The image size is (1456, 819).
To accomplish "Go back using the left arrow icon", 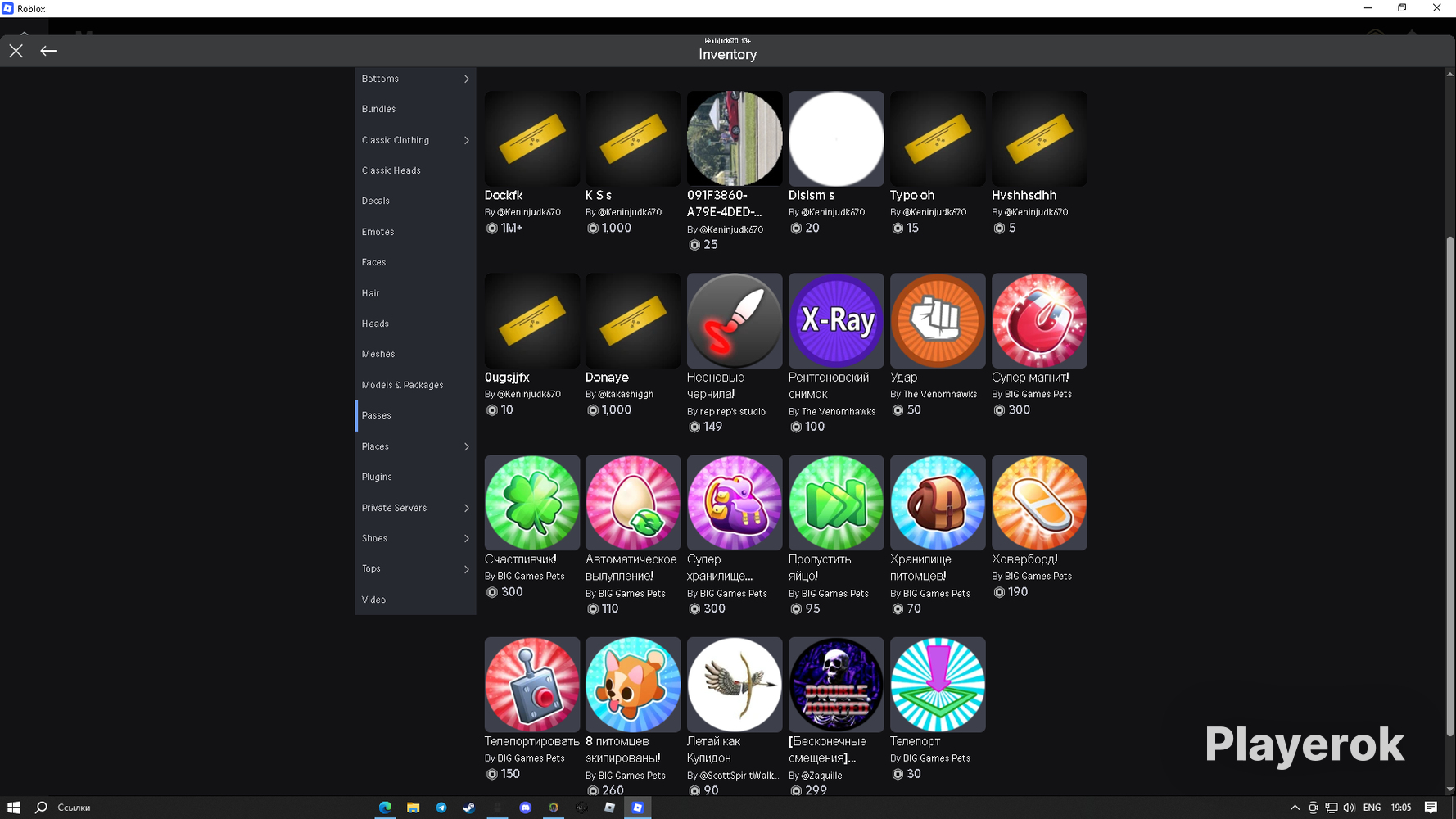I will click(x=48, y=51).
